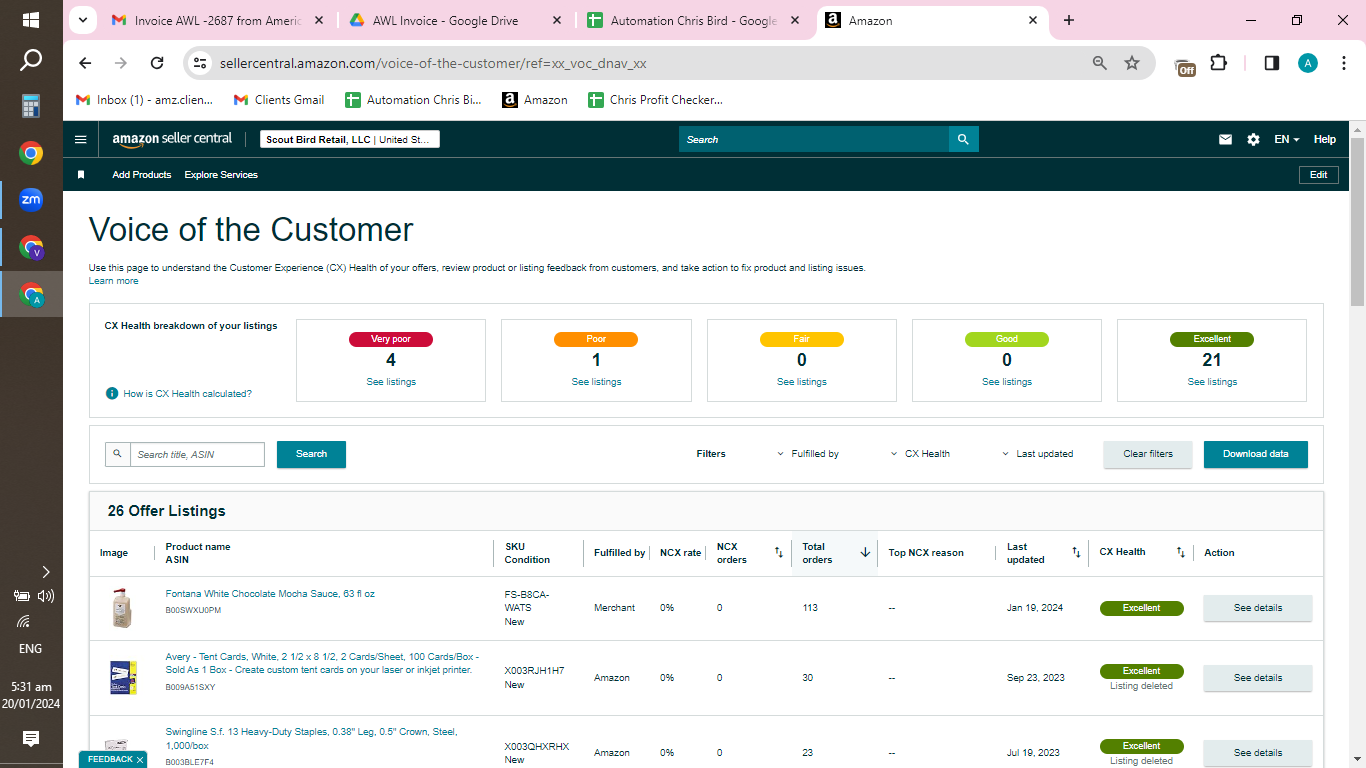View site information icon in address bar

click(x=200, y=63)
